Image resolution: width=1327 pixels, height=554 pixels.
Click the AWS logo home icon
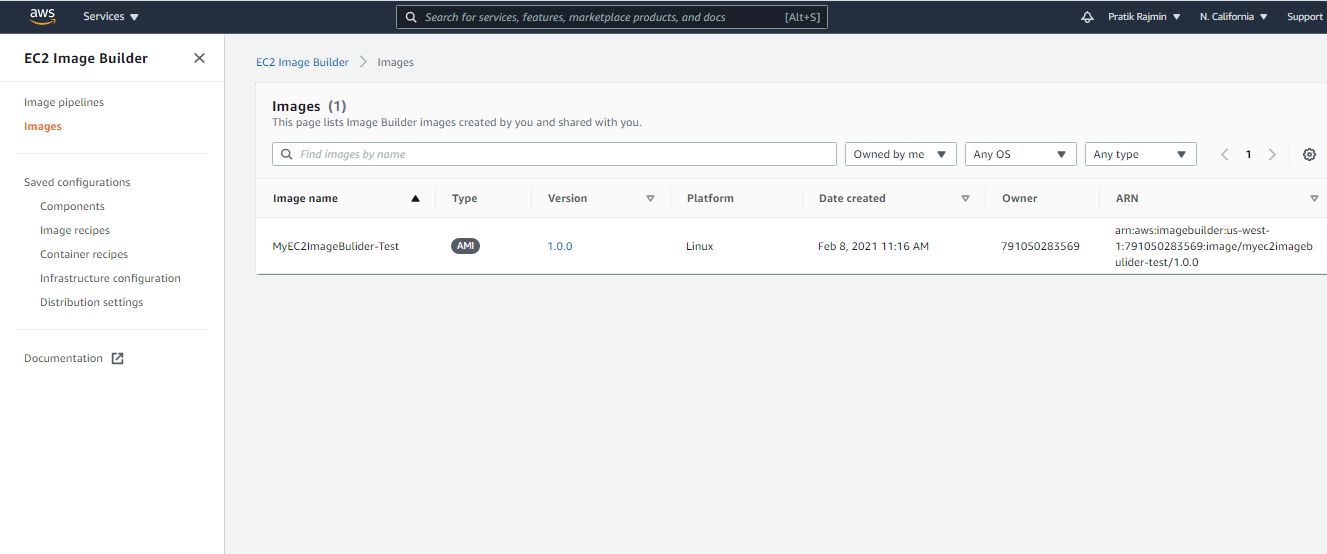coord(42,16)
